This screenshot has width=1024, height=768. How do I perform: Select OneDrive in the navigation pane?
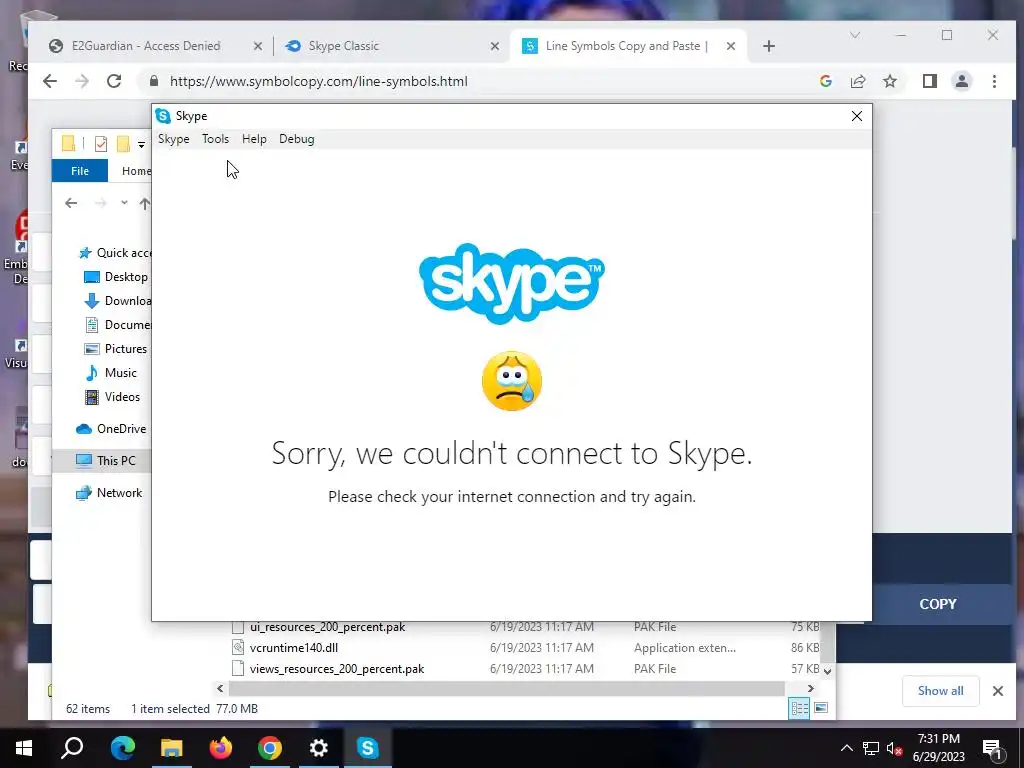pyautogui.click(x=111, y=429)
